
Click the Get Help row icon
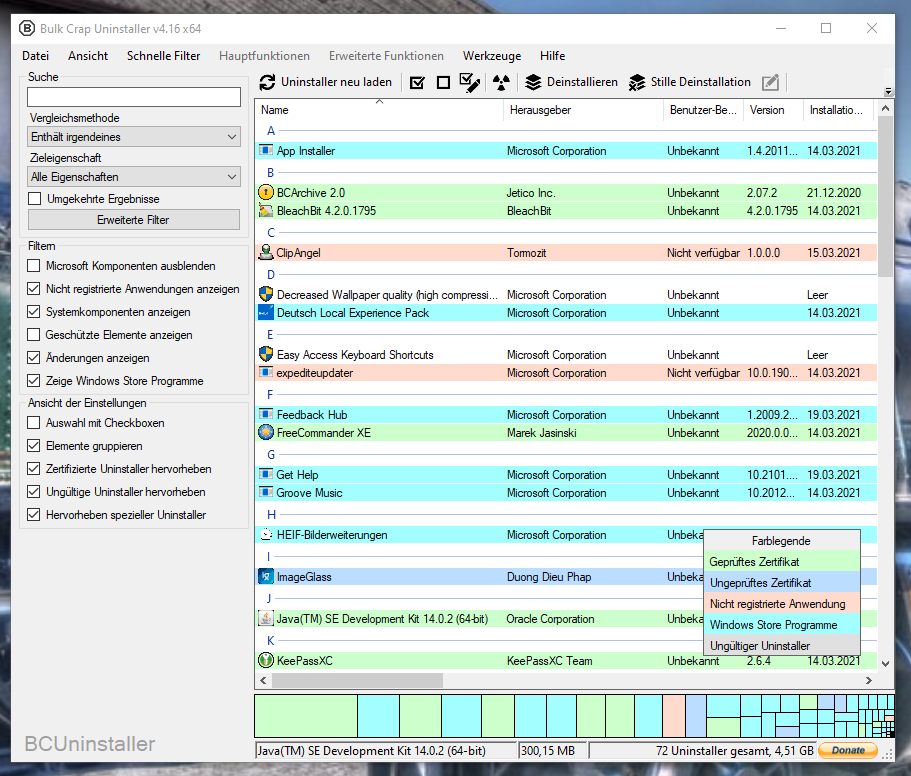pos(266,474)
